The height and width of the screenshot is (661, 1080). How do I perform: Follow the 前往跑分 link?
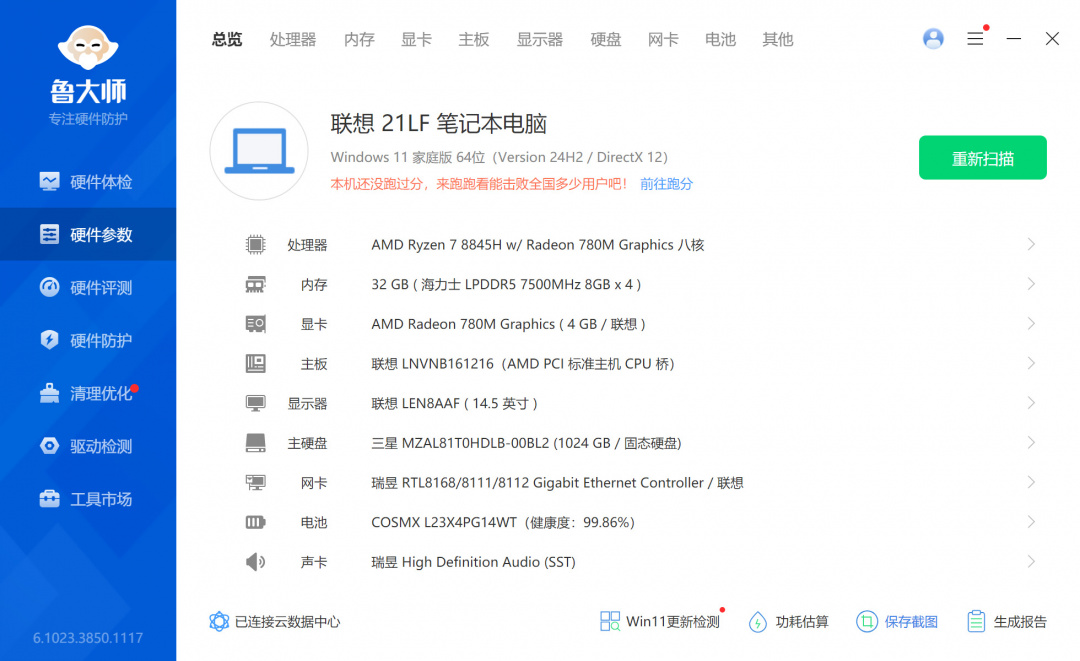(666, 184)
